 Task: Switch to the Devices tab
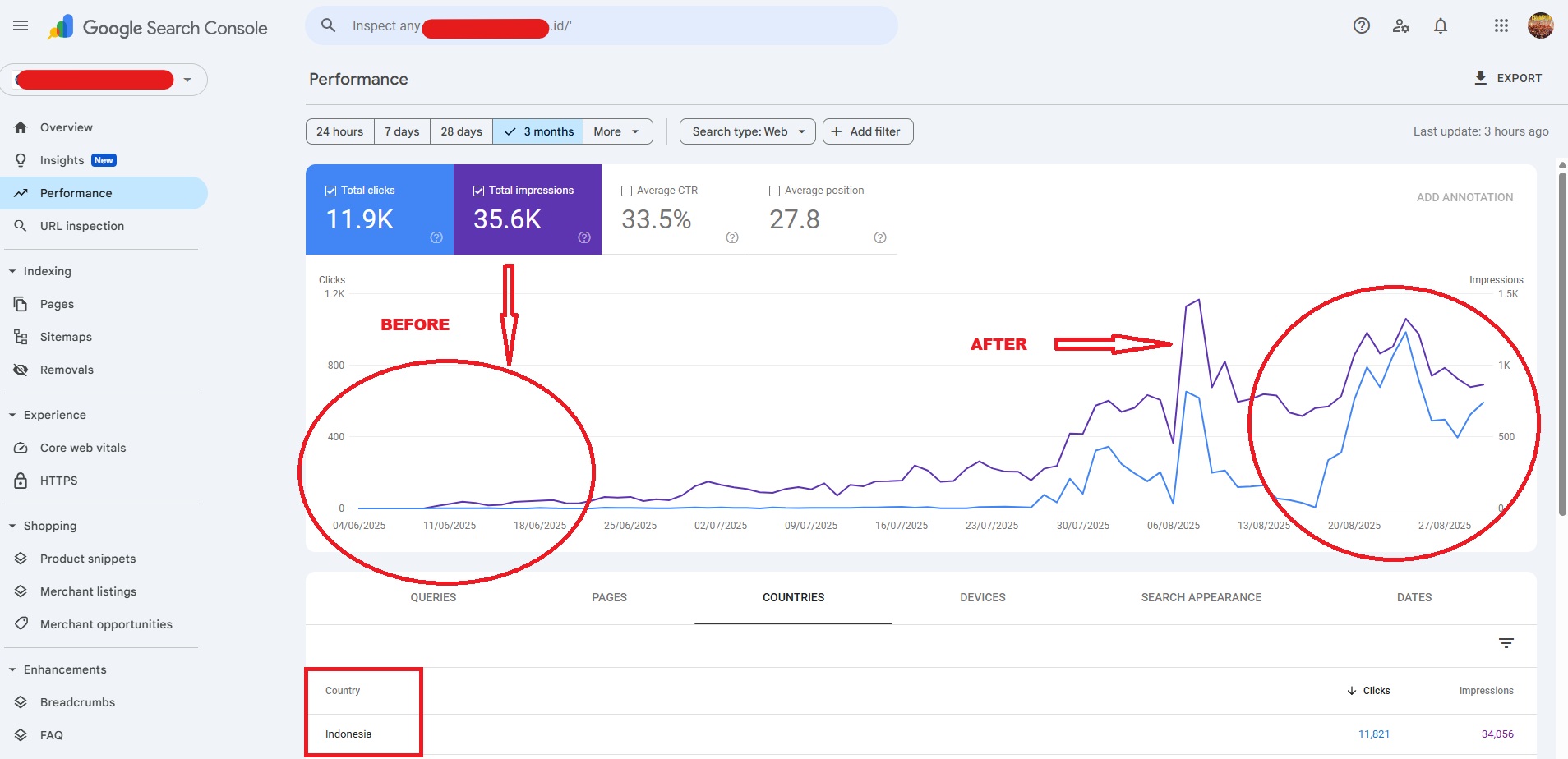982,597
